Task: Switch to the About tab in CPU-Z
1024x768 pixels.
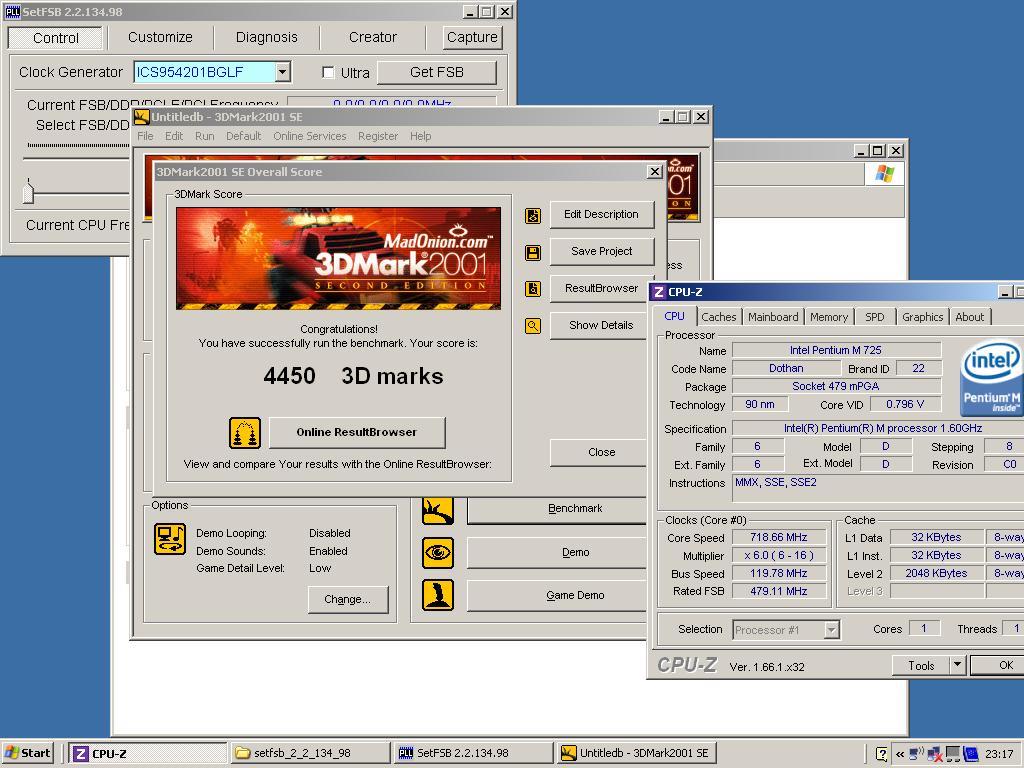Action: (969, 317)
